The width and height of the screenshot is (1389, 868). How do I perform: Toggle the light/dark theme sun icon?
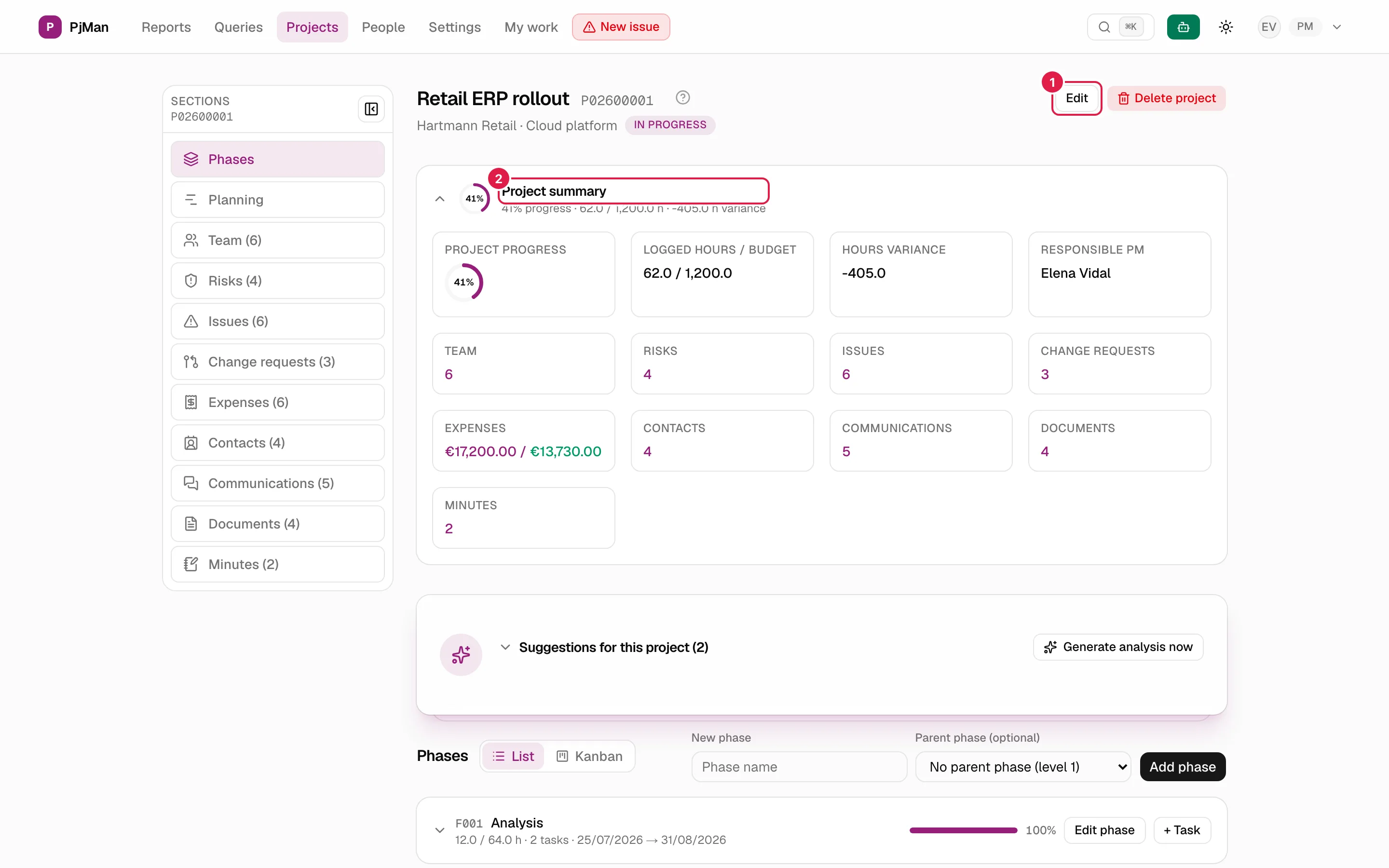(x=1226, y=27)
